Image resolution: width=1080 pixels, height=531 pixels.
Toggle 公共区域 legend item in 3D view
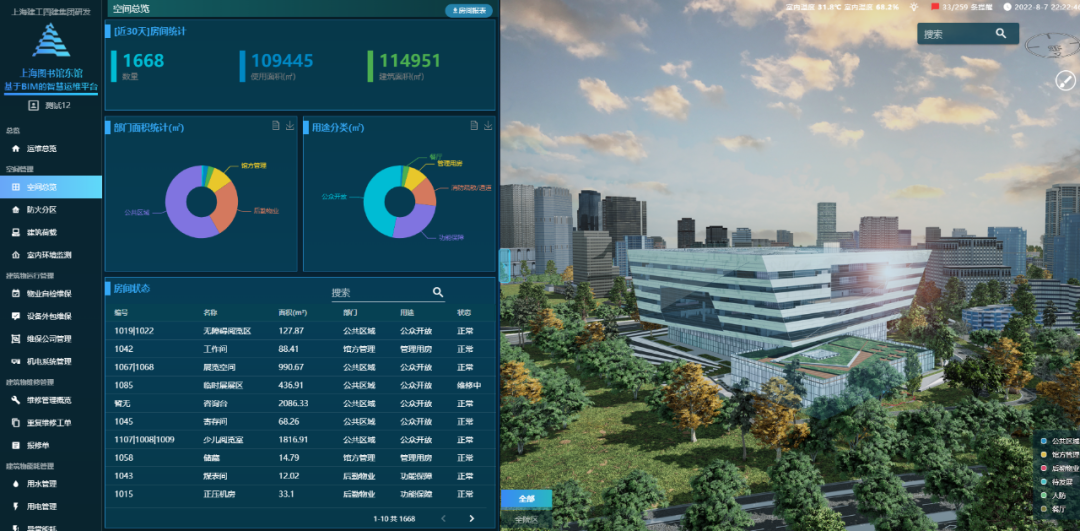1058,440
